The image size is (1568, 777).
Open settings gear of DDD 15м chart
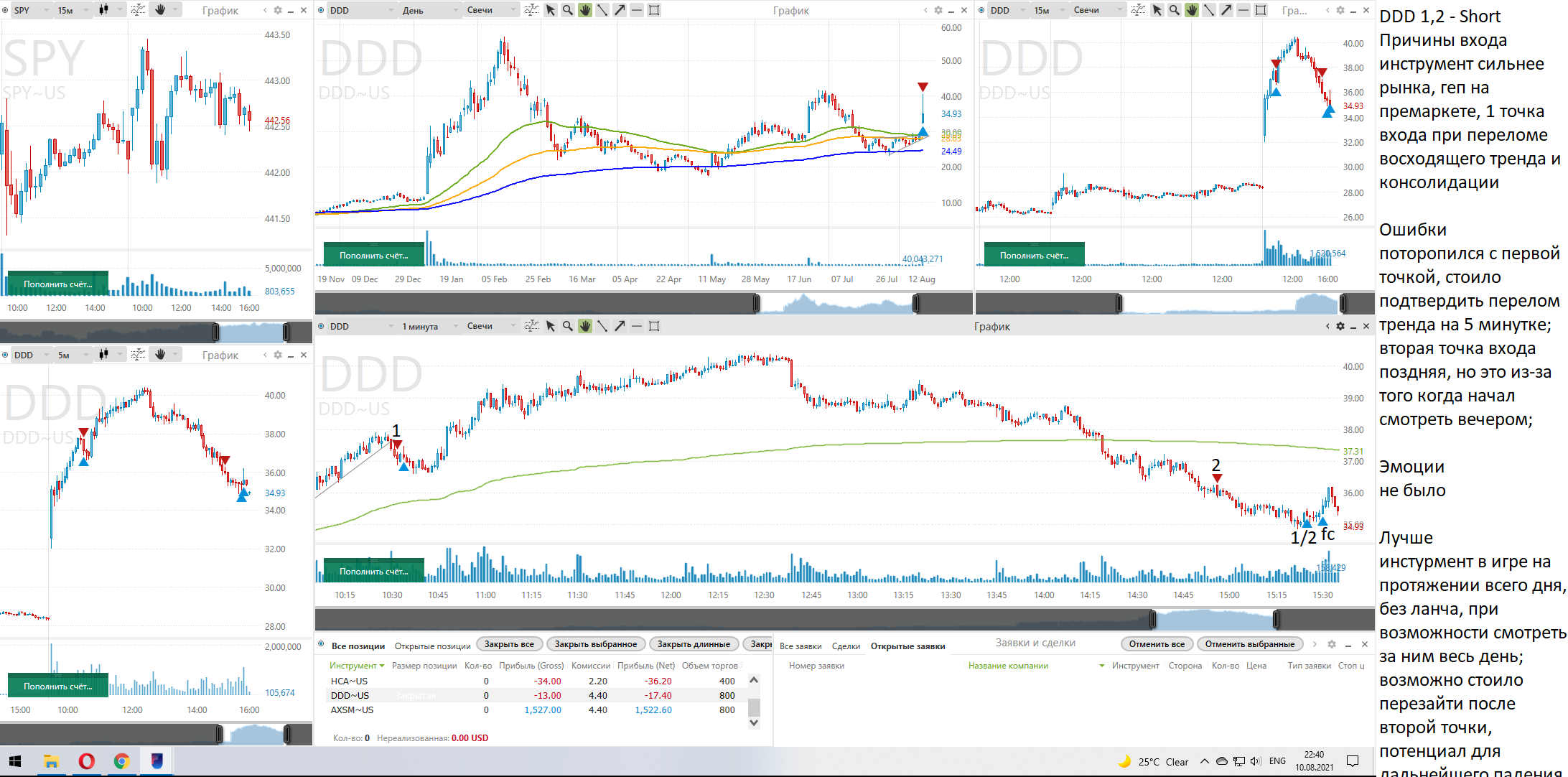(1340, 10)
